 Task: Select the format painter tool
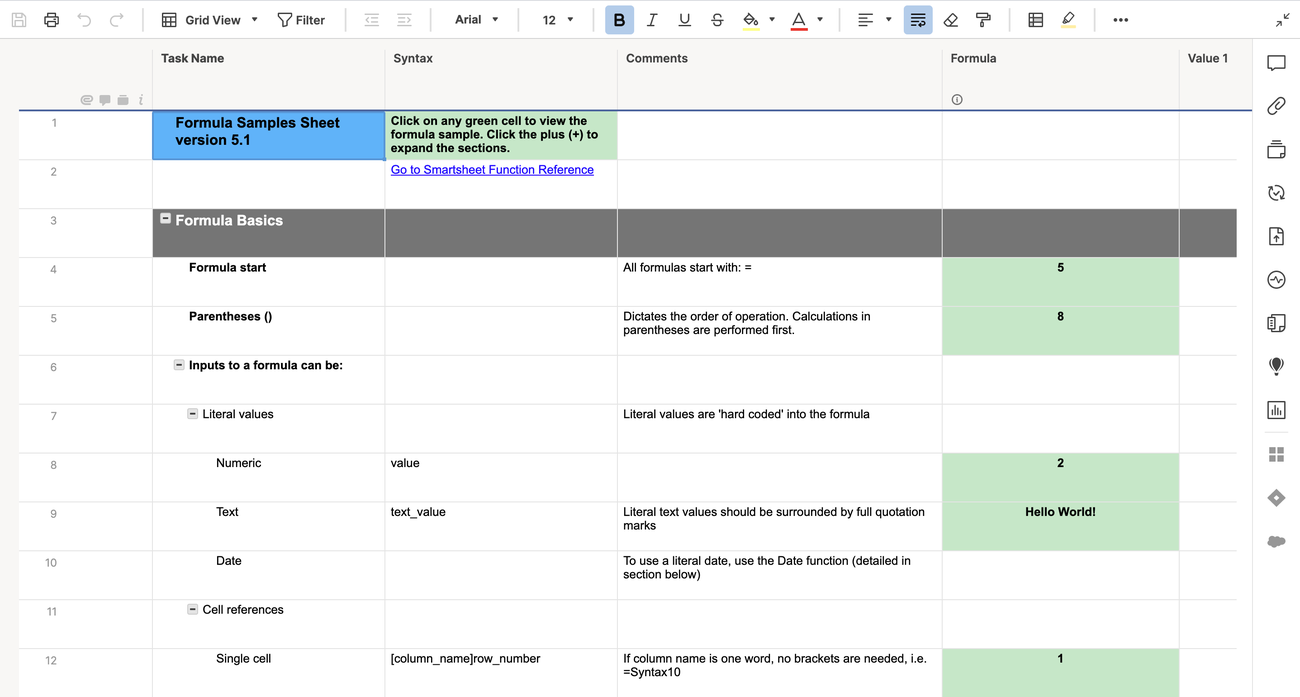[984, 19]
